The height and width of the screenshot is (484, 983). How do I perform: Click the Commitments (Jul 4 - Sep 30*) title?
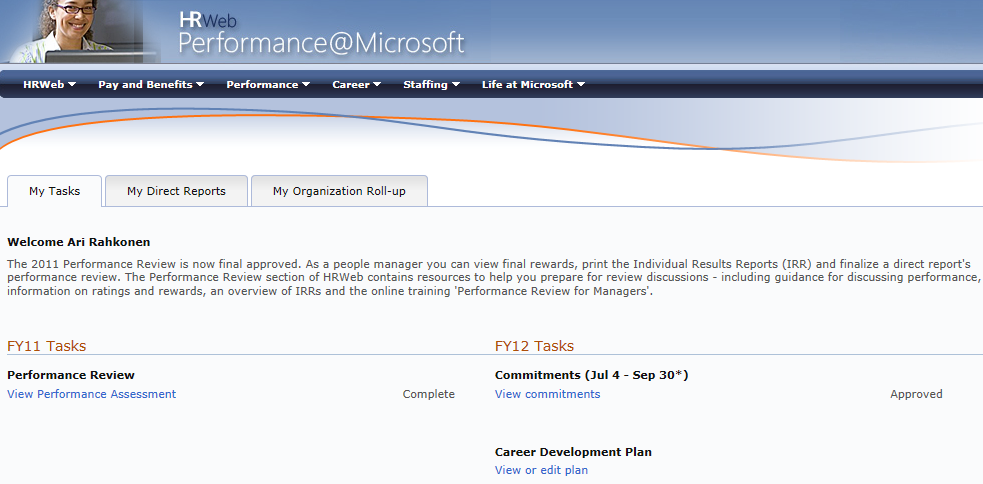coord(591,375)
